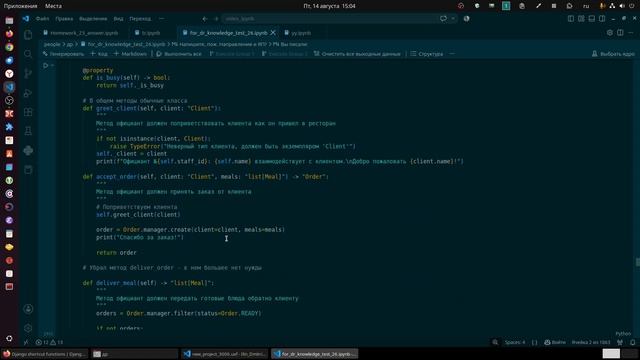This screenshot has width=640, height=360.
Task: Open the Explorer view in activity bar
Action: pyautogui.click(x=28, y=35)
